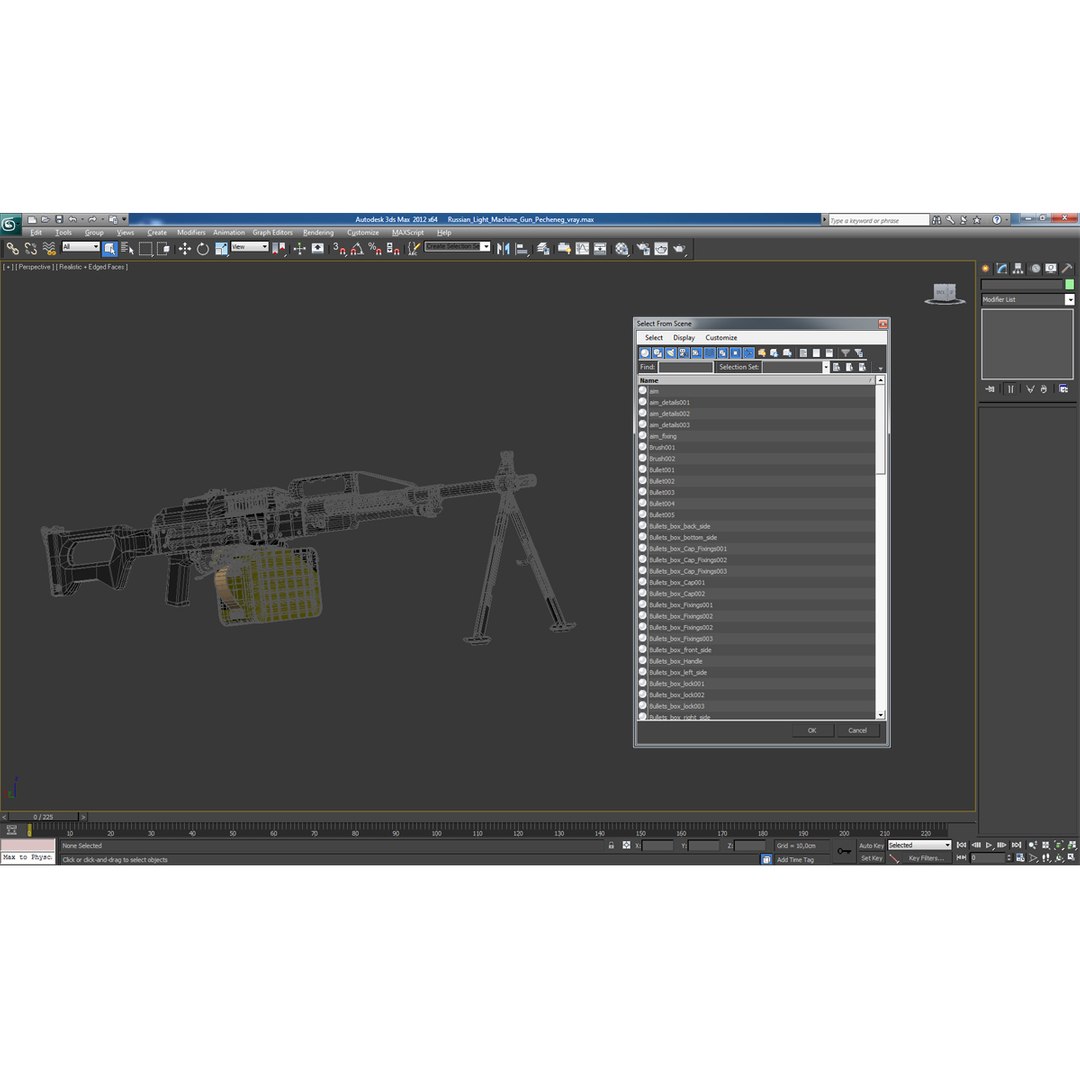Open the key mode Selected dropdown
Image resolution: width=1080 pixels, height=1080 pixels.
click(x=919, y=845)
